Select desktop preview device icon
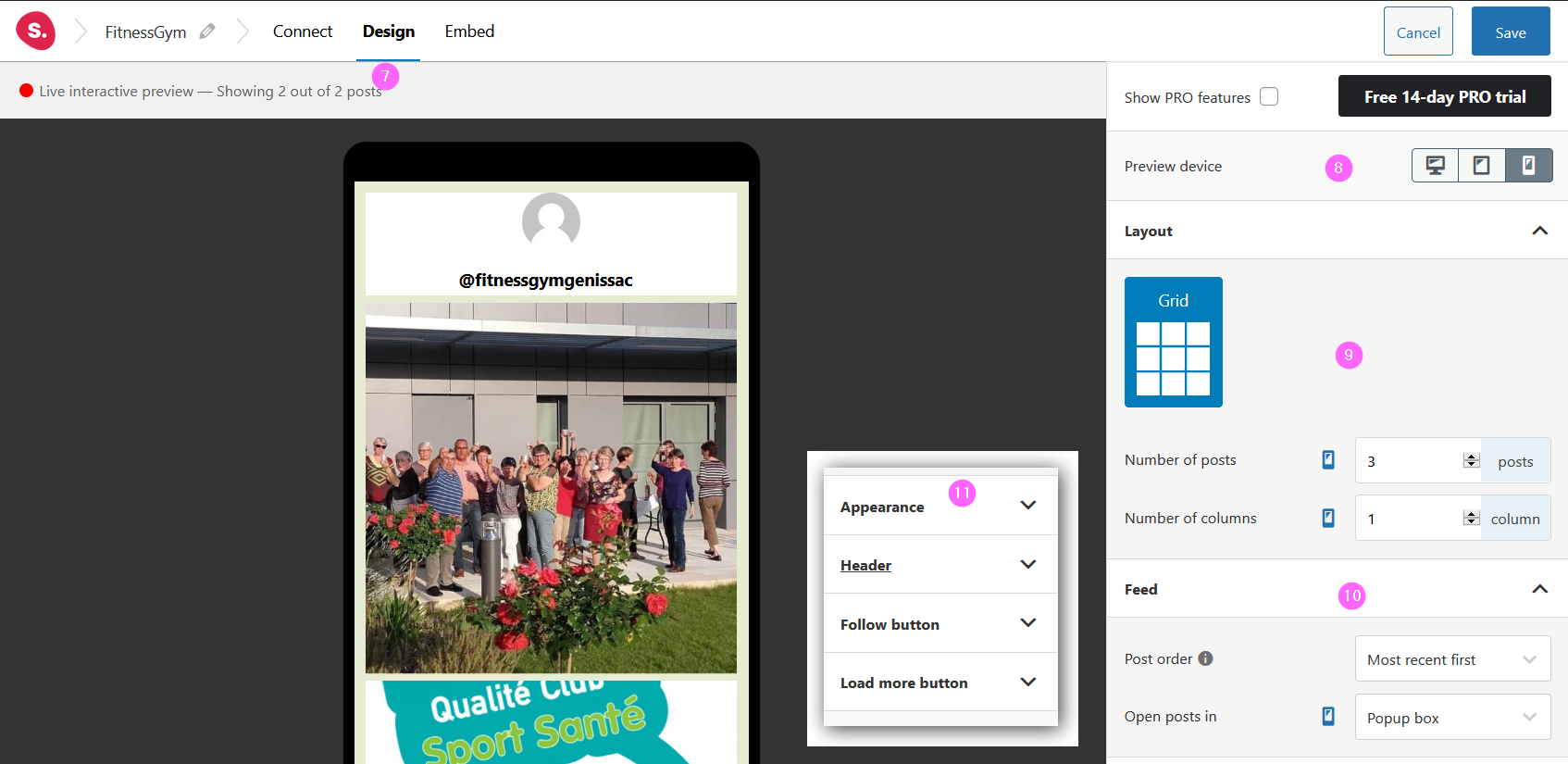 coord(1435,166)
